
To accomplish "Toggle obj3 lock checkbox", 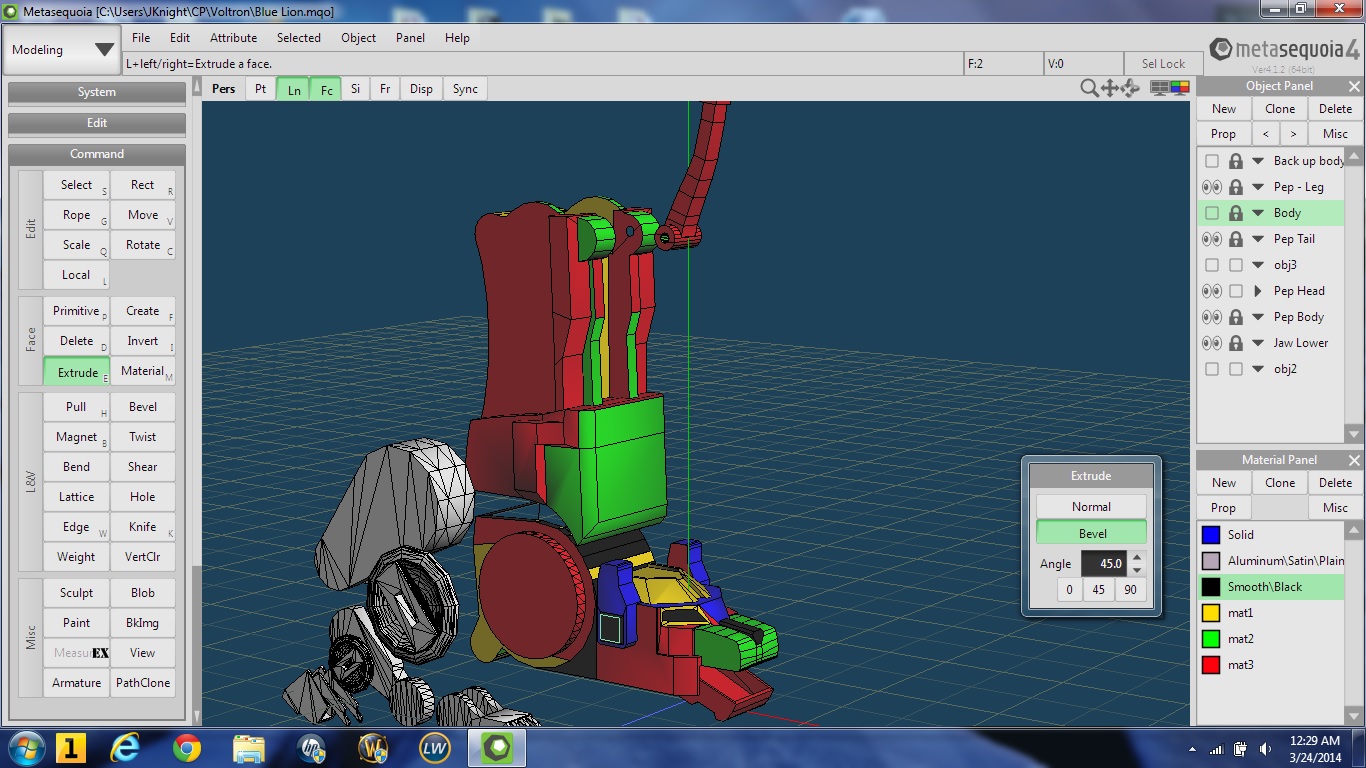I will (1236, 265).
